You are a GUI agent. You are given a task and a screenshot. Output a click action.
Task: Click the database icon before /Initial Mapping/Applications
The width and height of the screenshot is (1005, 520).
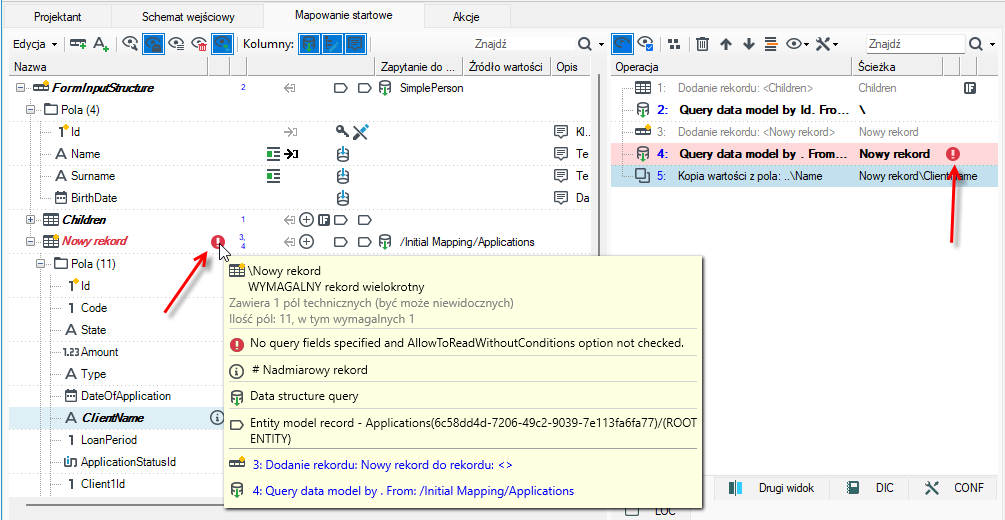point(384,242)
